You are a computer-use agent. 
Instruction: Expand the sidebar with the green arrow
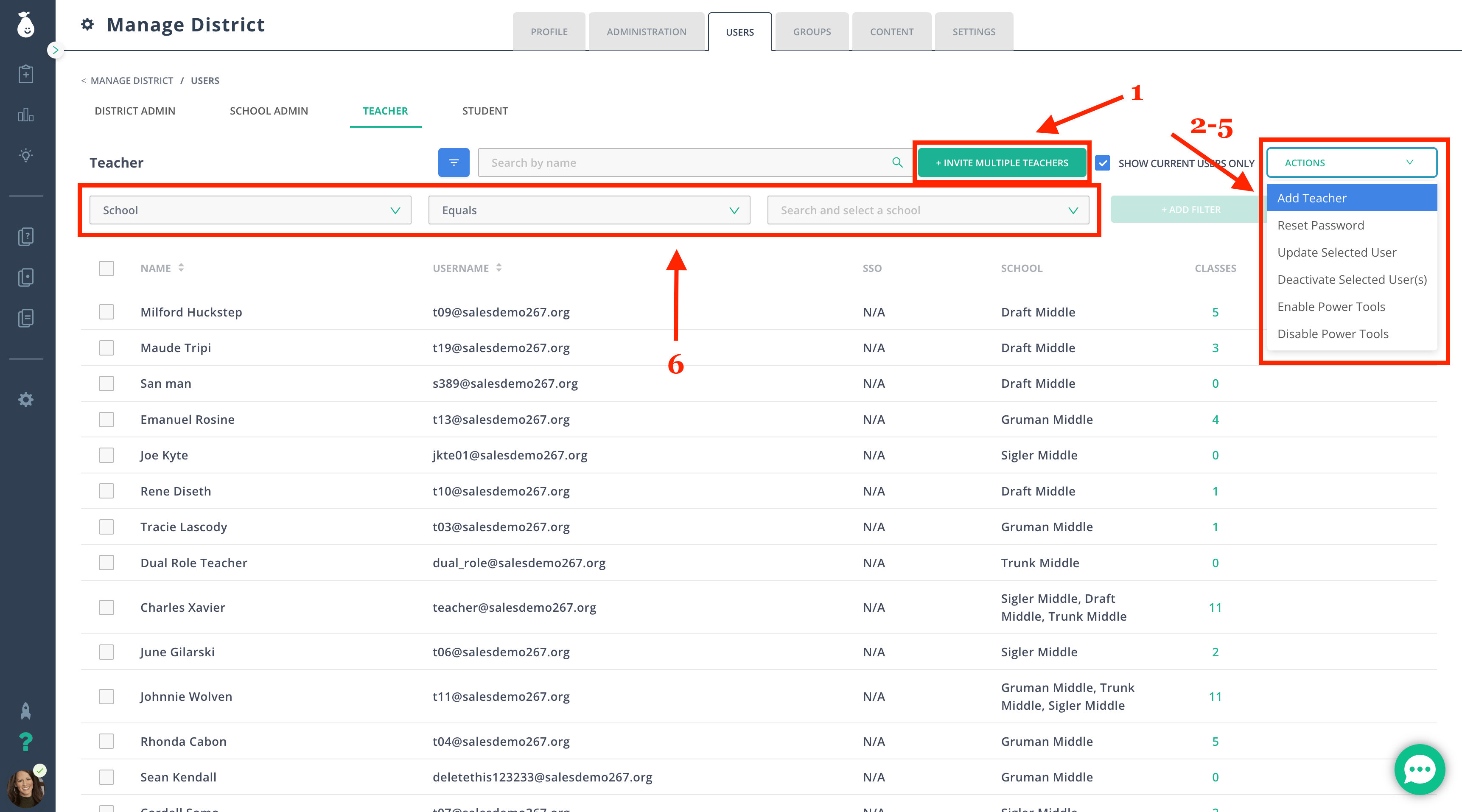pyautogui.click(x=55, y=50)
